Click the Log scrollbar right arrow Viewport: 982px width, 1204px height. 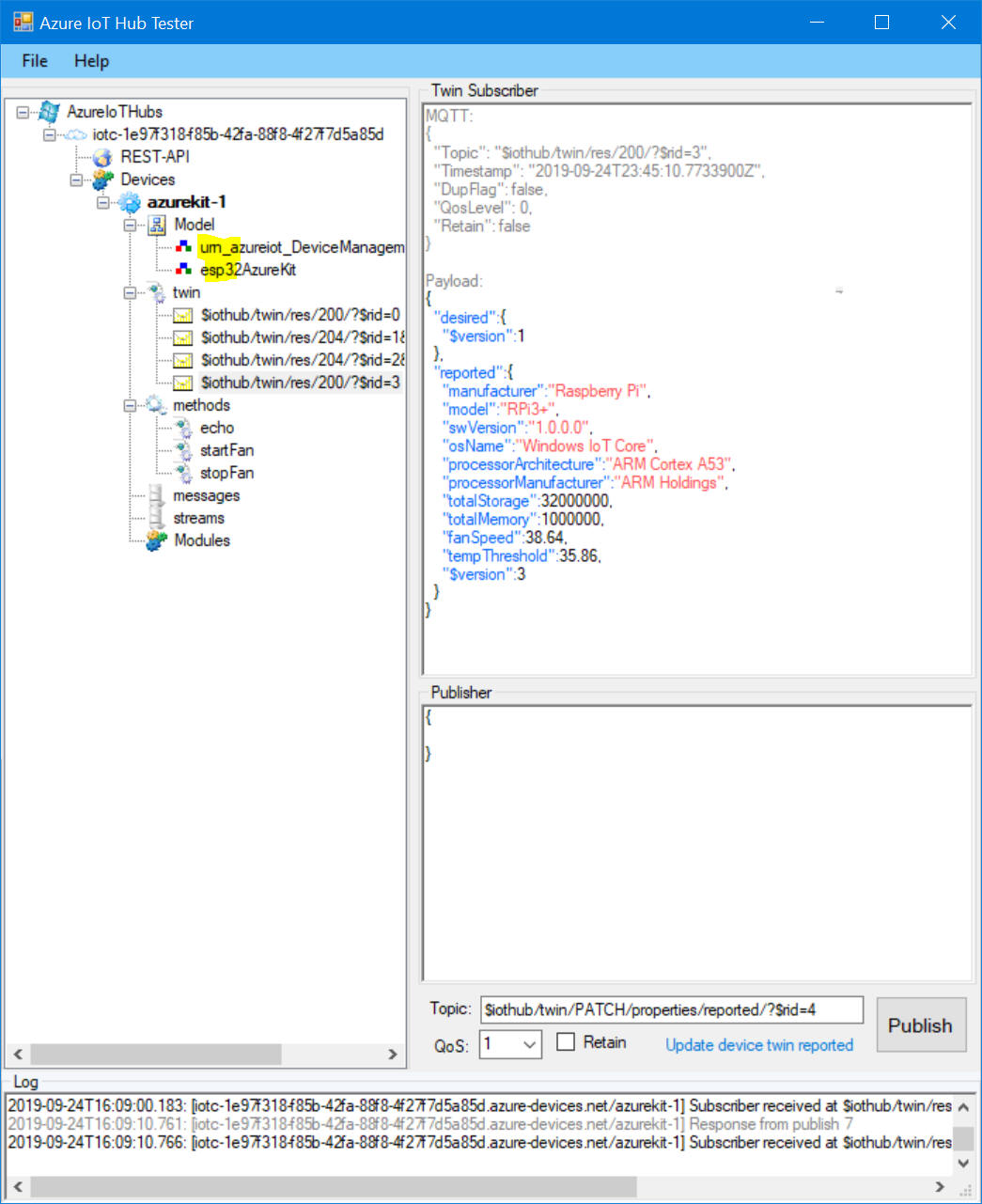(939, 1186)
